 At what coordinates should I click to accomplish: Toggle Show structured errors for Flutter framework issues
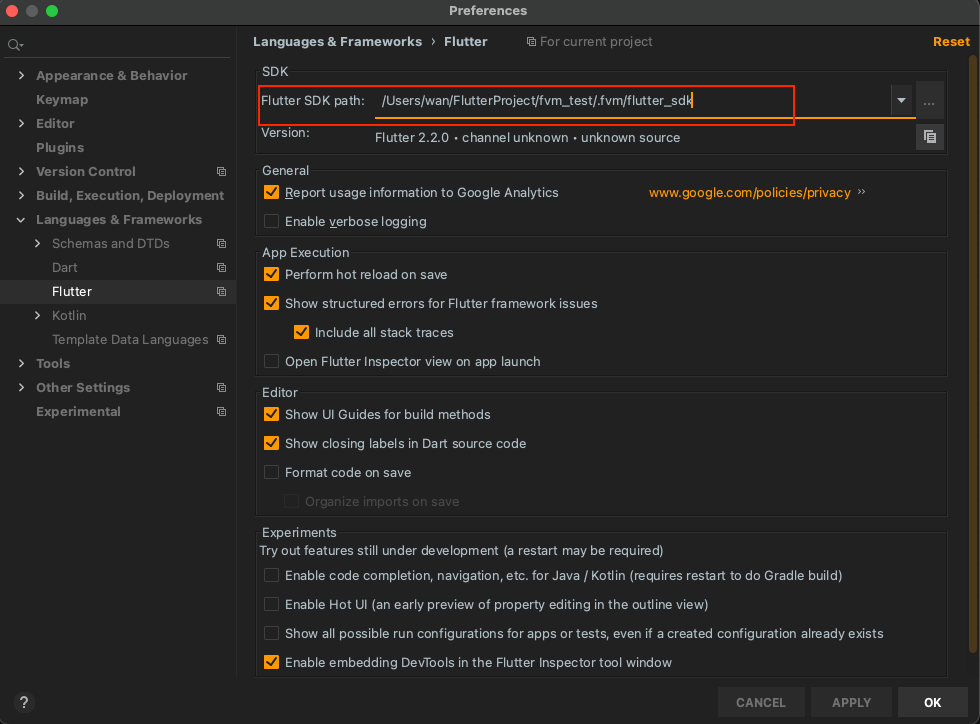(x=271, y=303)
